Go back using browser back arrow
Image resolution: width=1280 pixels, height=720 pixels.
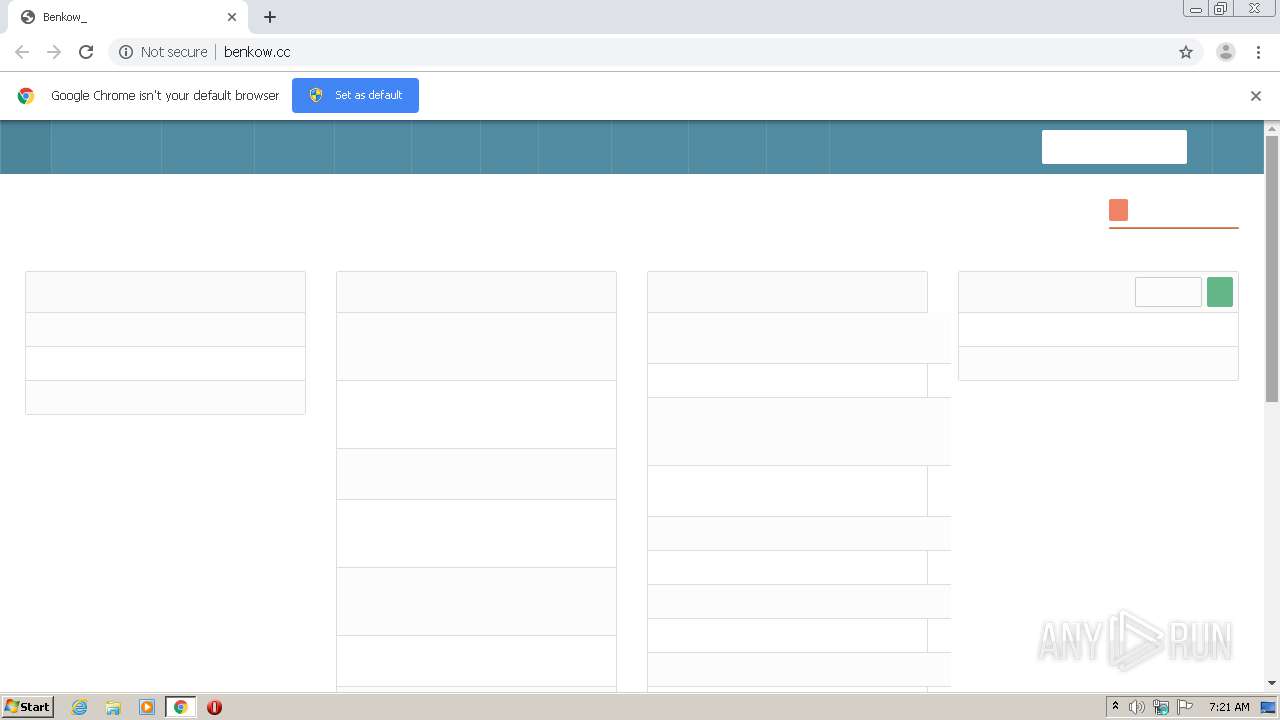(x=22, y=52)
